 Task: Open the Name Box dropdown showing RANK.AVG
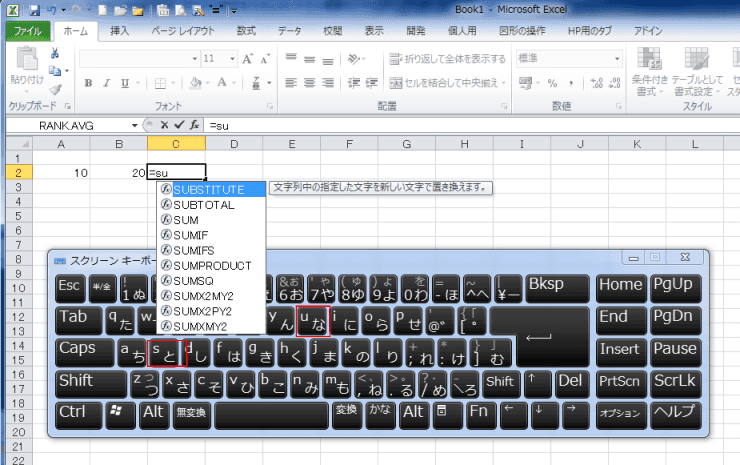pyautogui.click(x=135, y=126)
